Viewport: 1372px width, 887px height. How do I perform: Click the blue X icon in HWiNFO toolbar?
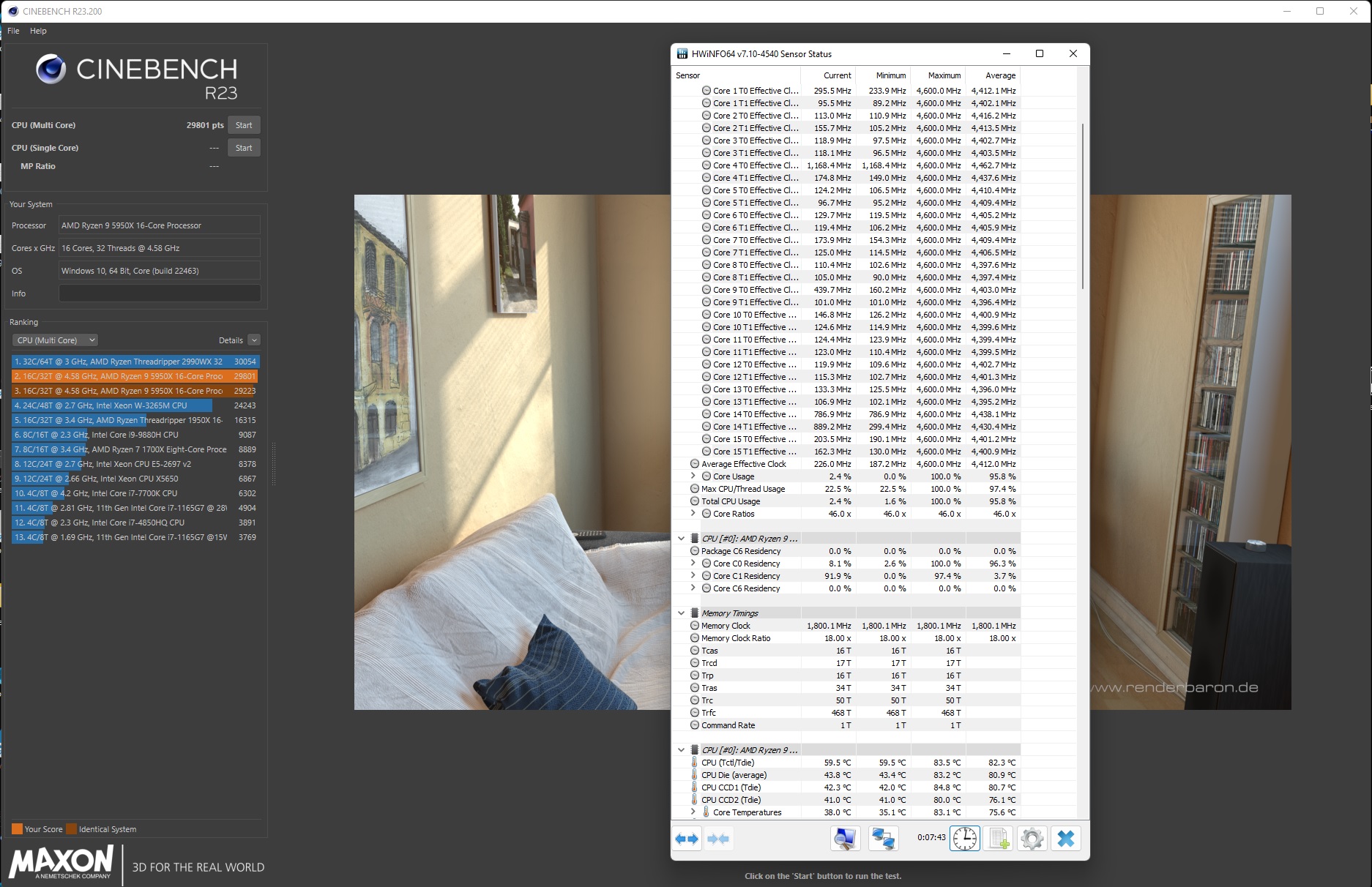(x=1066, y=839)
